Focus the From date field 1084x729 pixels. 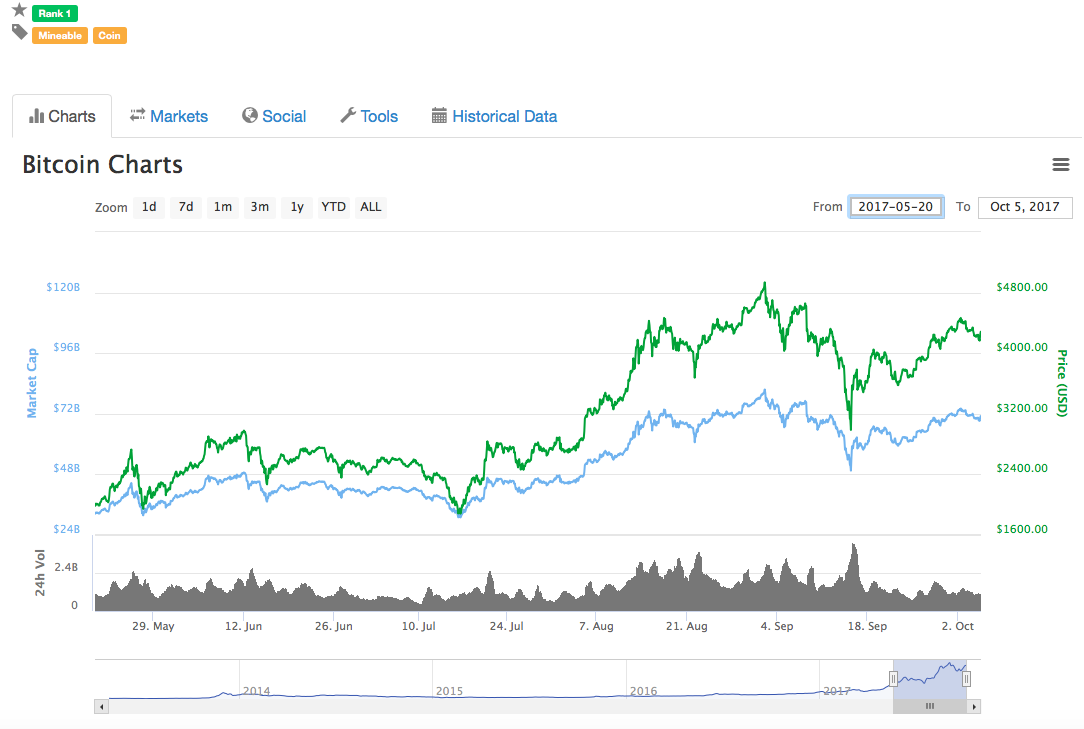click(896, 207)
